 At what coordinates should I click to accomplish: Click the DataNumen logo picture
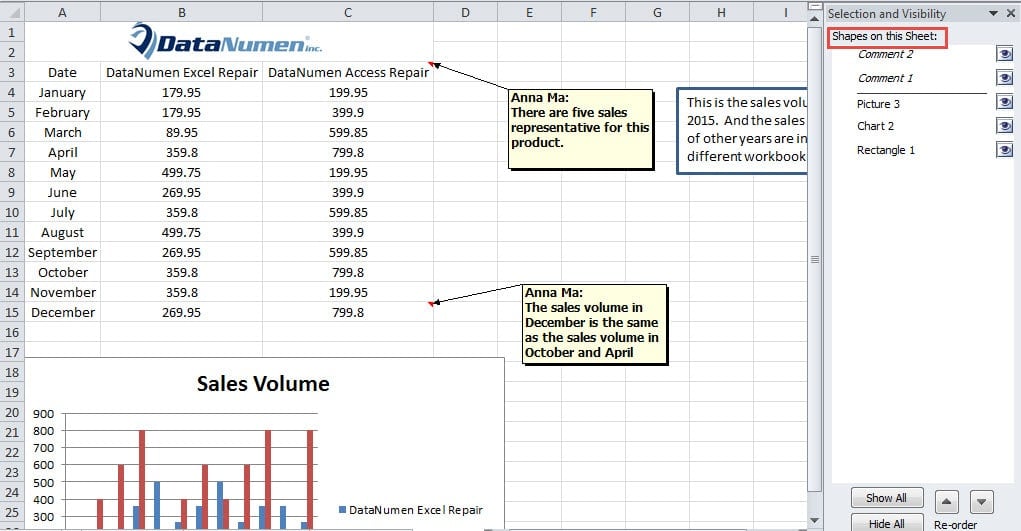click(x=225, y=41)
